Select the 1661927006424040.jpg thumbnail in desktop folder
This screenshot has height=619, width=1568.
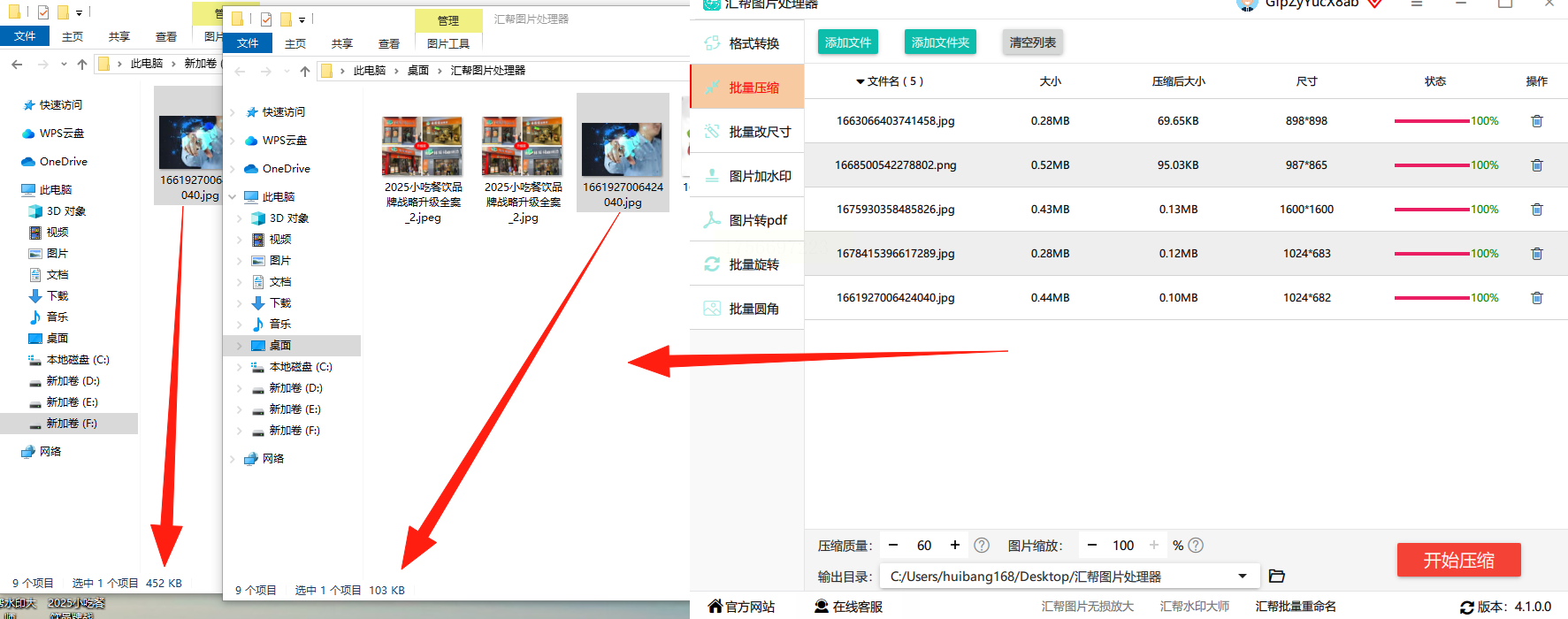(623, 152)
